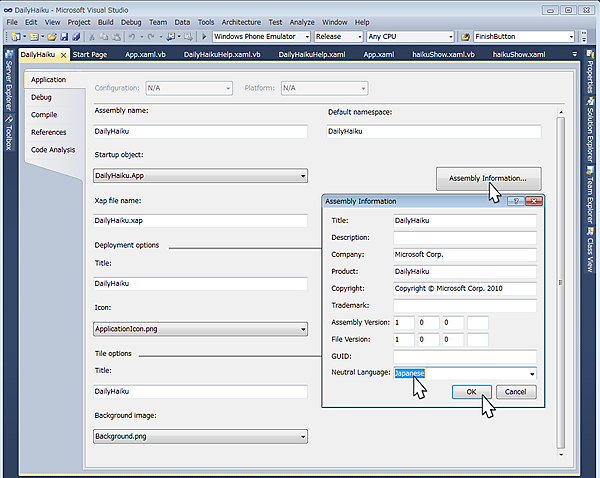
Task: Click Cancel in Assembly Information dialog
Action: click(x=516, y=392)
